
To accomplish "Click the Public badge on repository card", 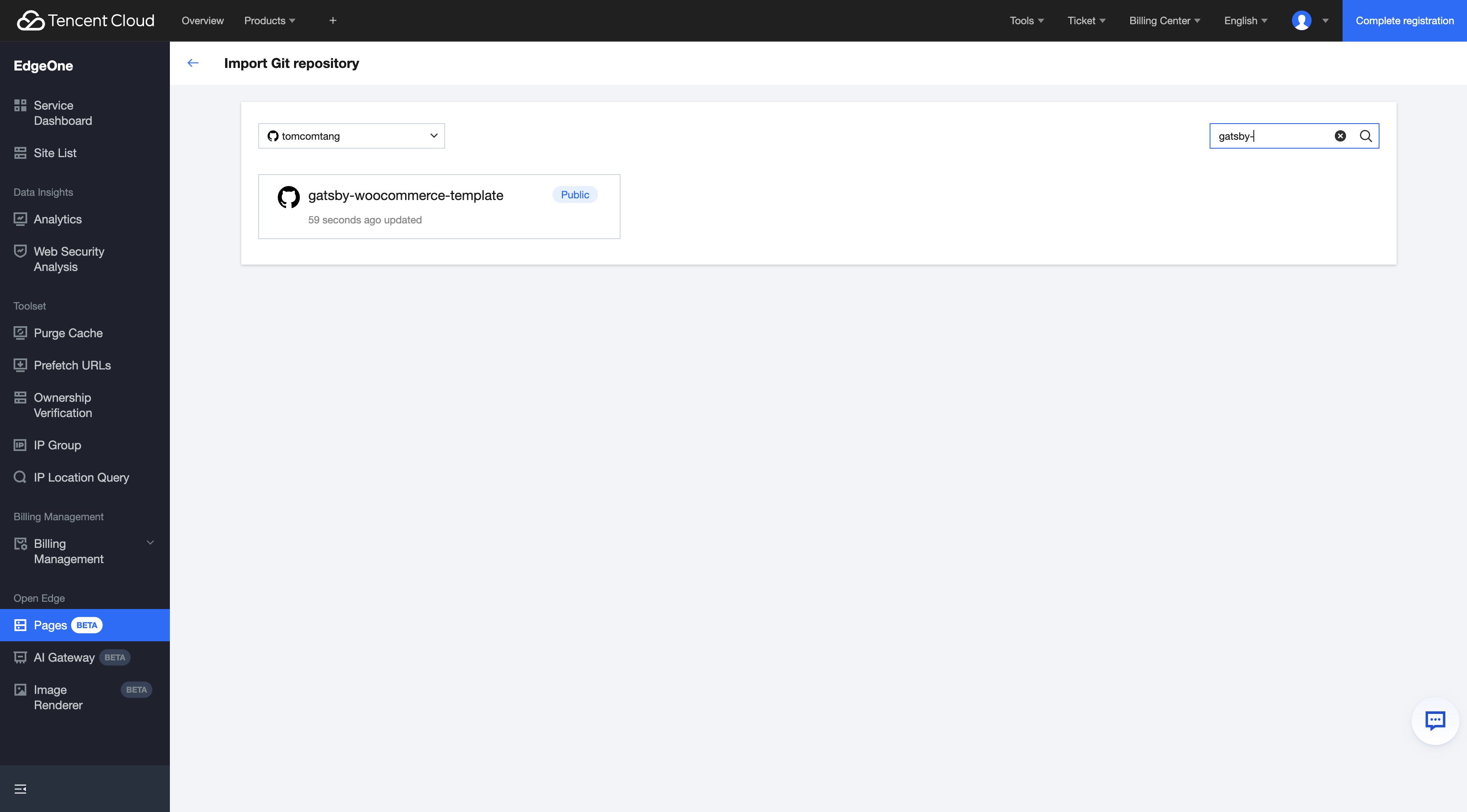I will click(x=575, y=194).
